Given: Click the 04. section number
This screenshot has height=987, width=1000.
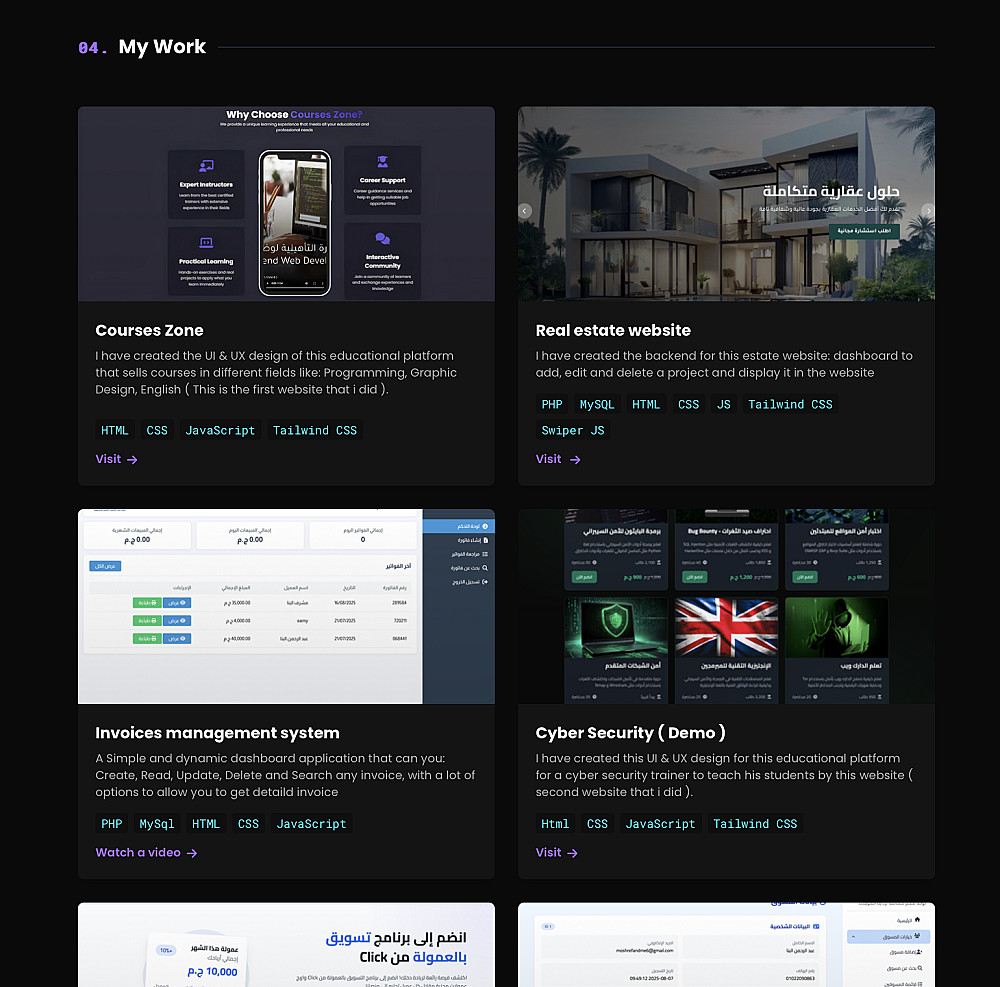Looking at the screenshot, I should point(92,48).
